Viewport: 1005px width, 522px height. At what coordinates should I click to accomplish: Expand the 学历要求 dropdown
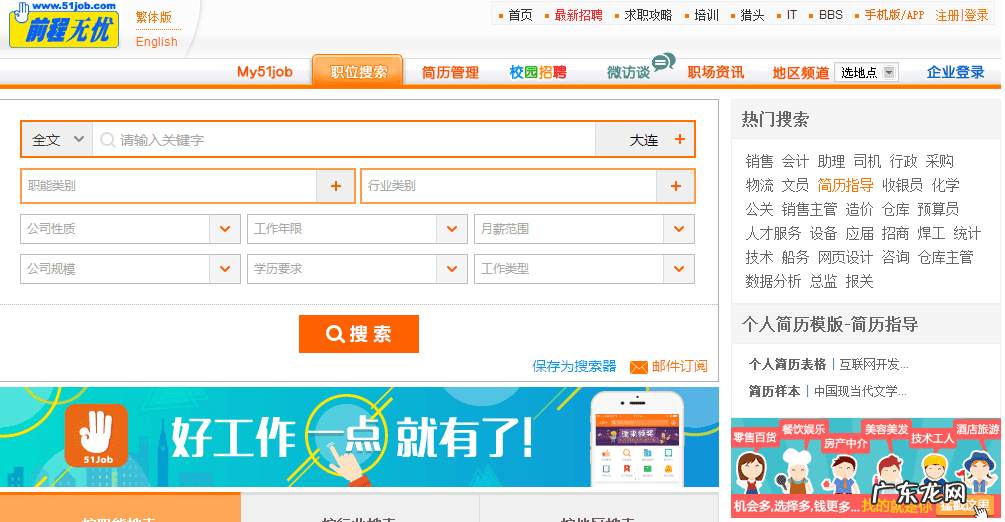[x=452, y=269]
